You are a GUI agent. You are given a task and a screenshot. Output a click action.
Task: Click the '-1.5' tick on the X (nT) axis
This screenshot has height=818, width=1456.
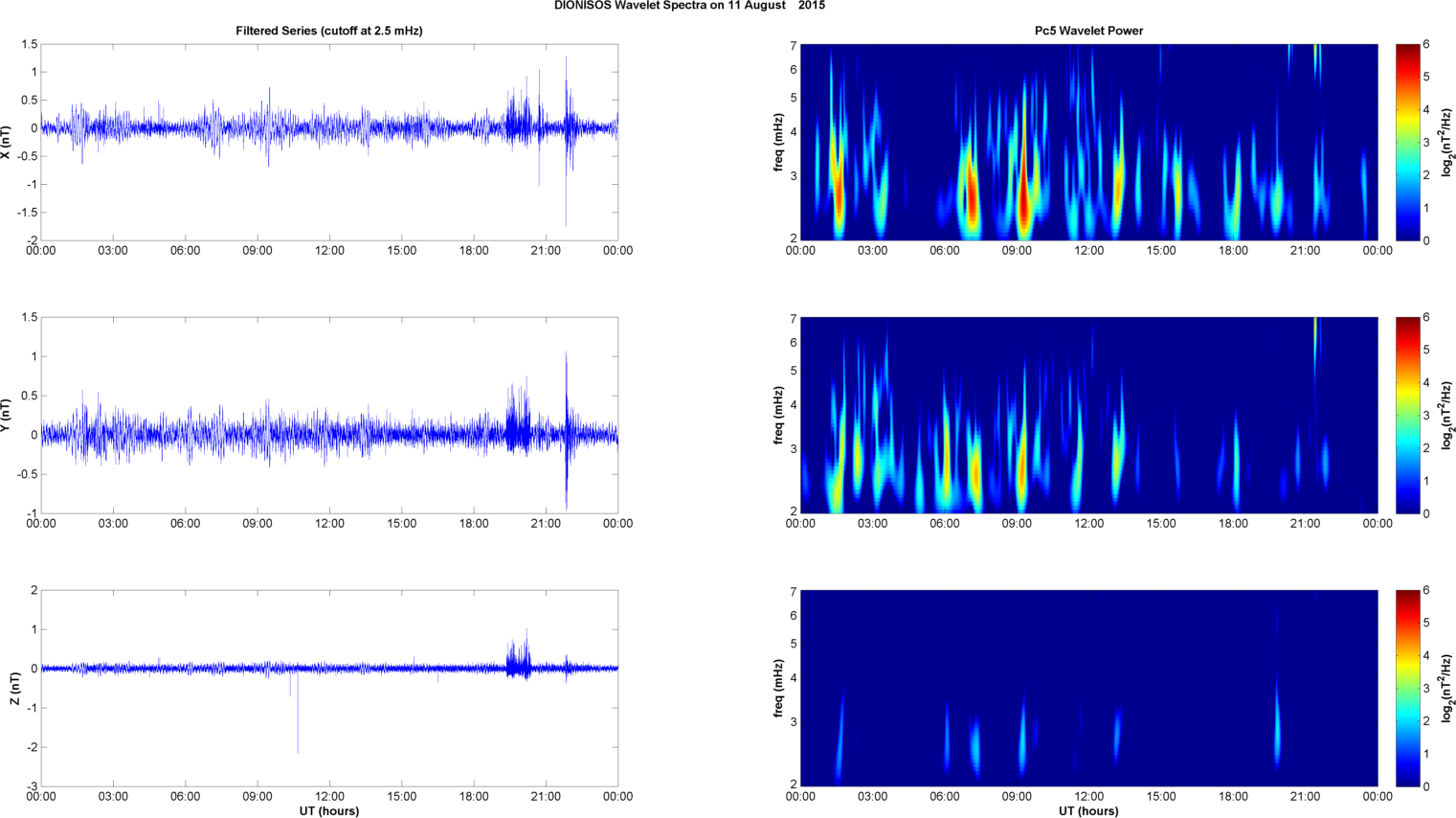[x=27, y=213]
